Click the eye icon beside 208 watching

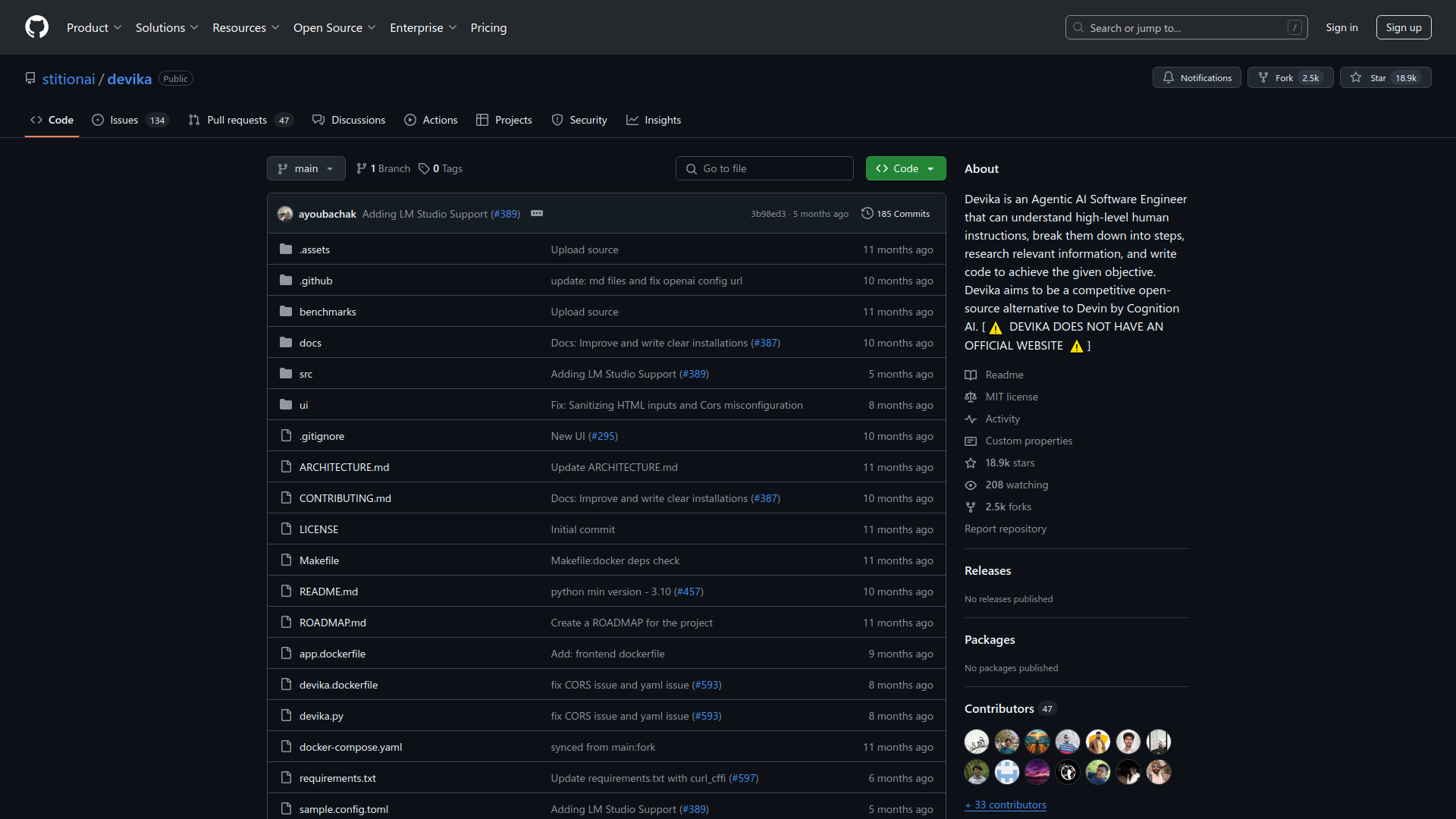point(971,485)
